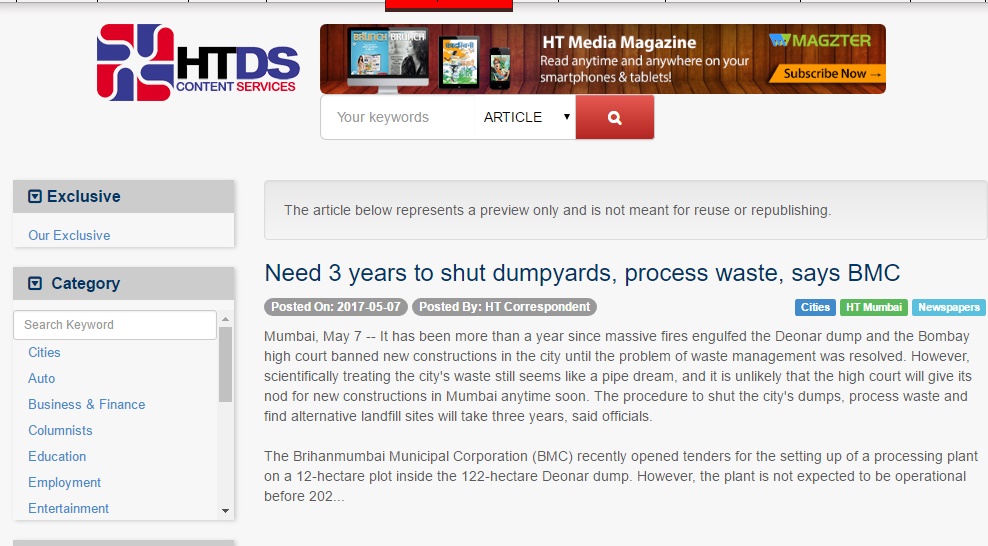Focus the 'Your keywords' search field
This screenshot has height=546, width=988.
[x=398, y=117]
